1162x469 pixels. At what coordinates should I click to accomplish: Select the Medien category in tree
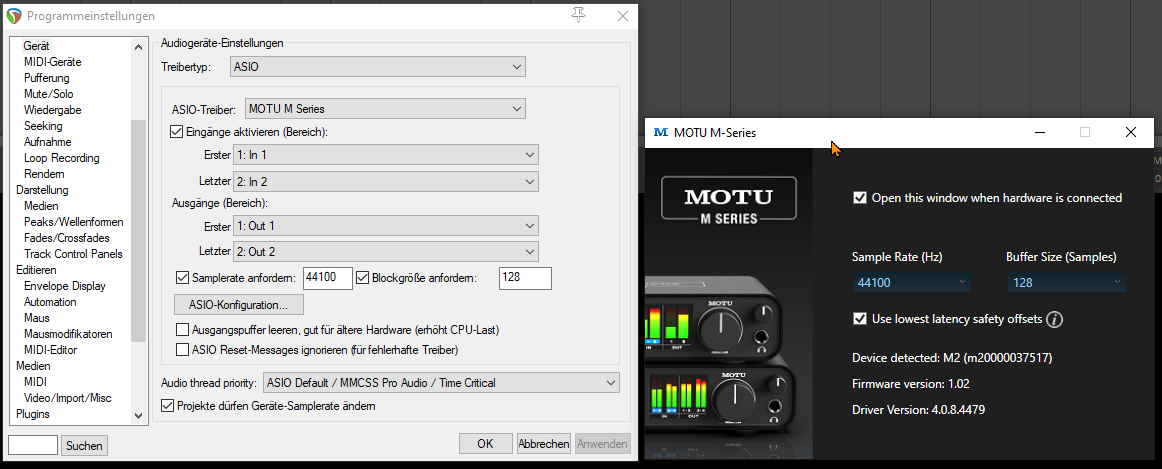(x=33, y=366)
